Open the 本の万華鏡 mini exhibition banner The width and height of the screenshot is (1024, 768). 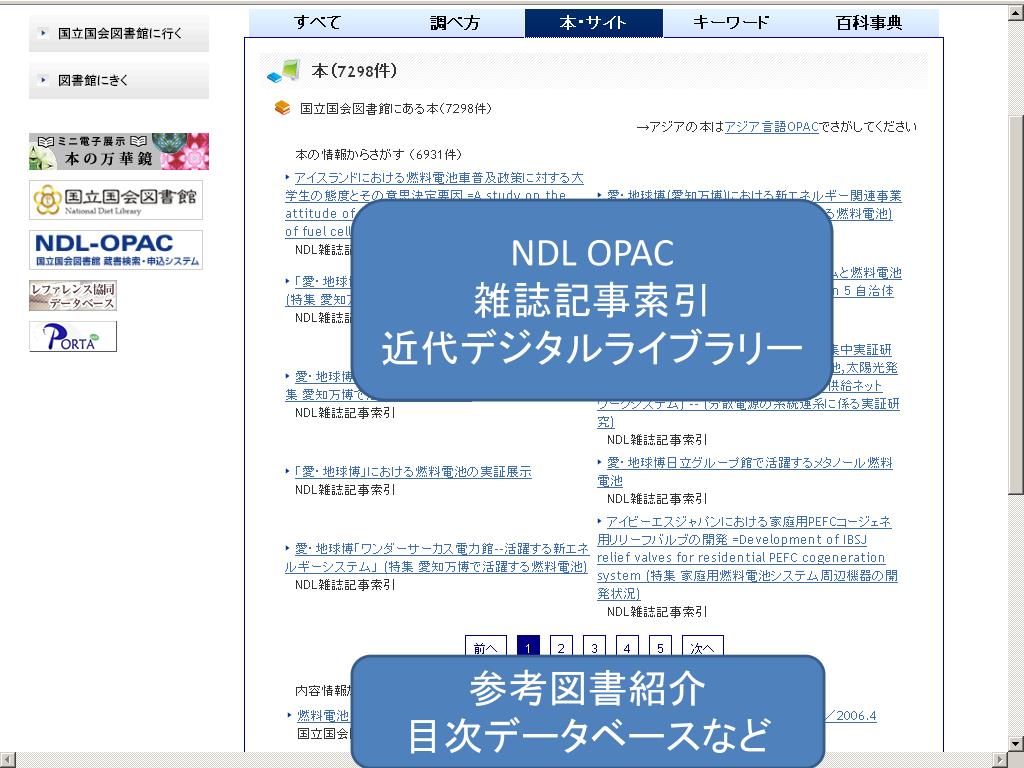[119, 152]
